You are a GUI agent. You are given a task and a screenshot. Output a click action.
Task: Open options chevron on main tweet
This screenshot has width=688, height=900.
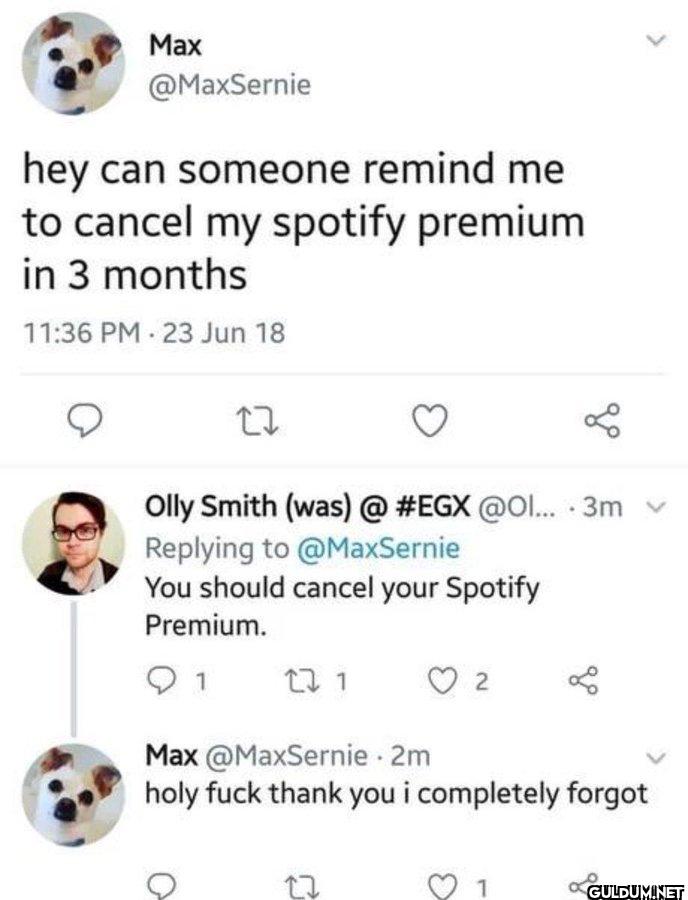[x=655, y=40]
